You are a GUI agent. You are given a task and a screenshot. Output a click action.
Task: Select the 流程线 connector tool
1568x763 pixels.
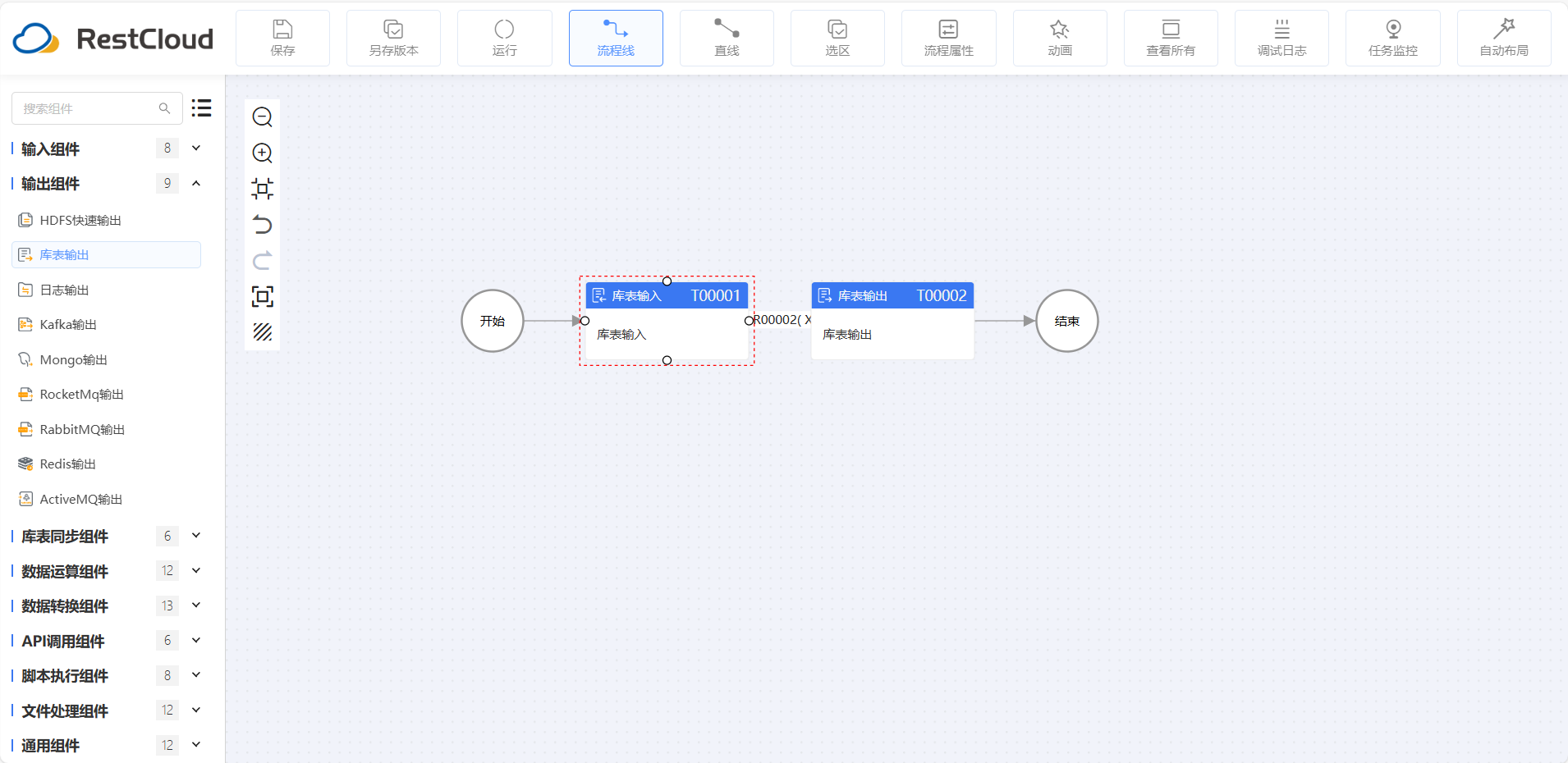click(616, 39)
